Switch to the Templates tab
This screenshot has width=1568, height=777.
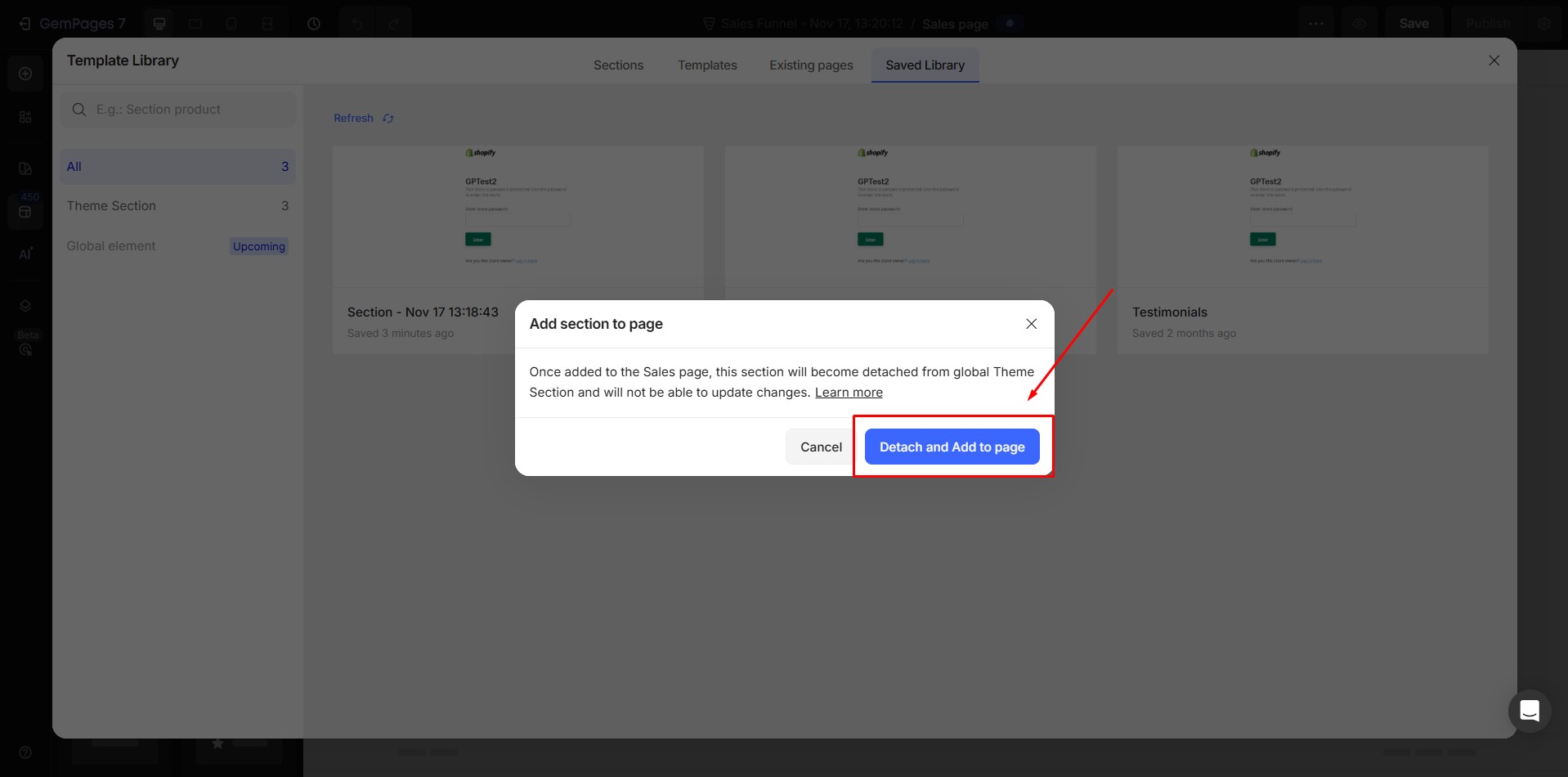coord(707,65)
